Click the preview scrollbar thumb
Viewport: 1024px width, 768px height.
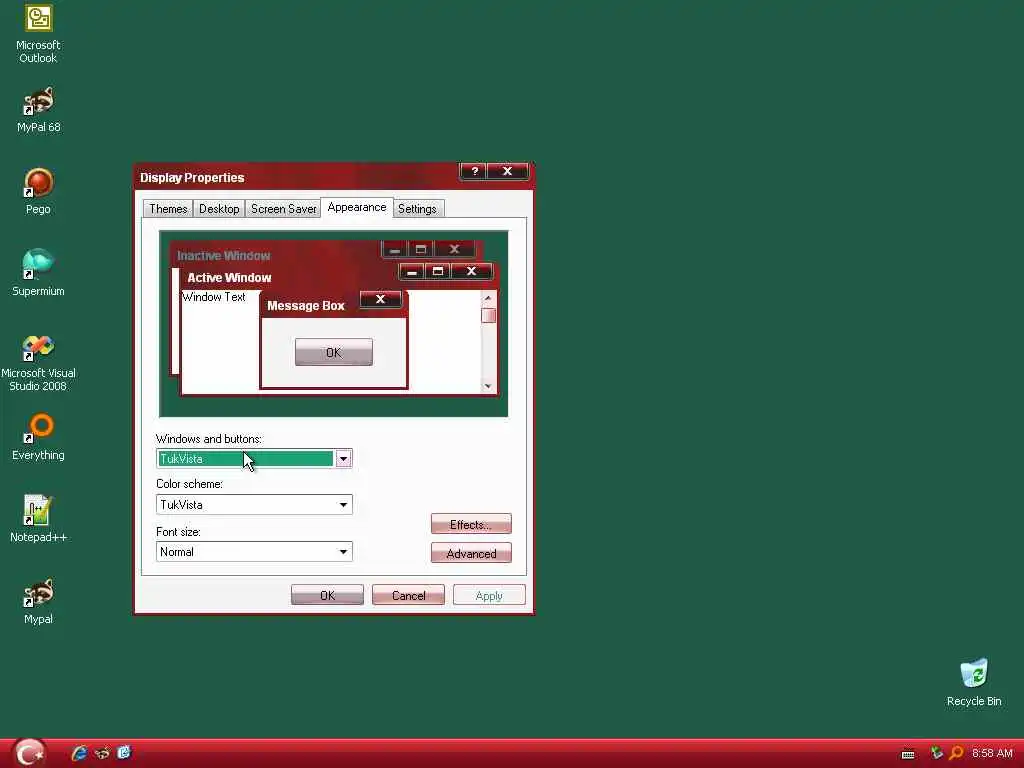(488, 315)
